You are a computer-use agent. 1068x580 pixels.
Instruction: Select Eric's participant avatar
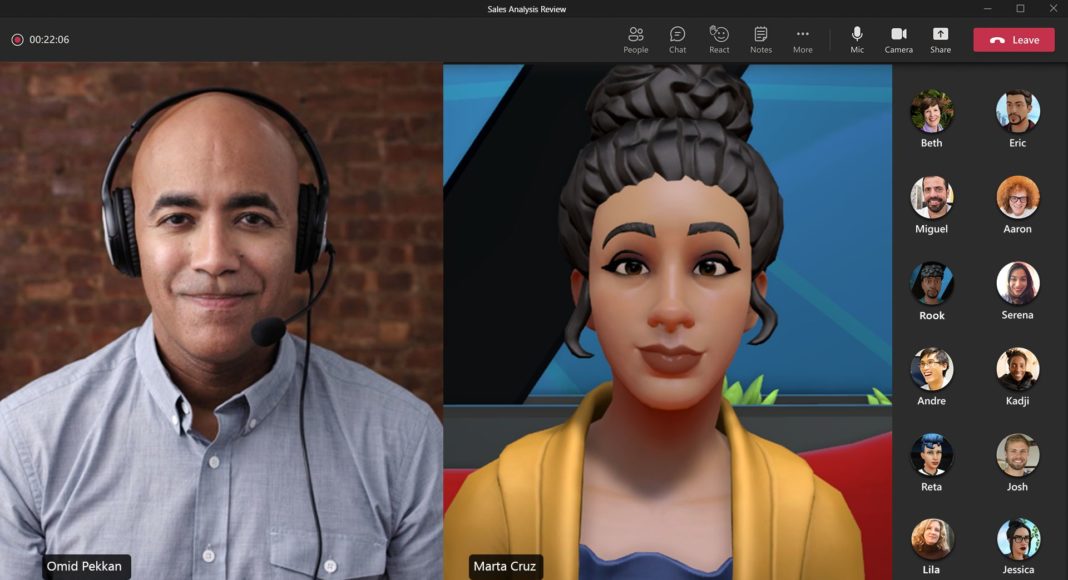(x=1018, y=111)
